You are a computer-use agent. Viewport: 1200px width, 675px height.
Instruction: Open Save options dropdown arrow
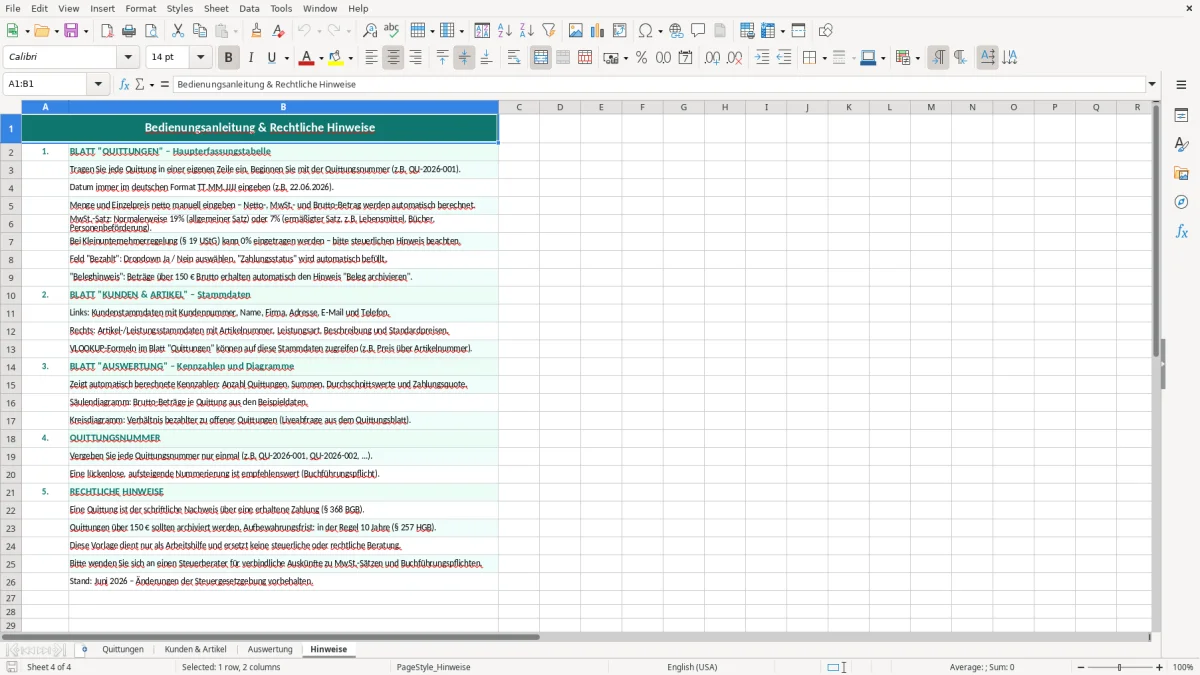coord(85,31)
